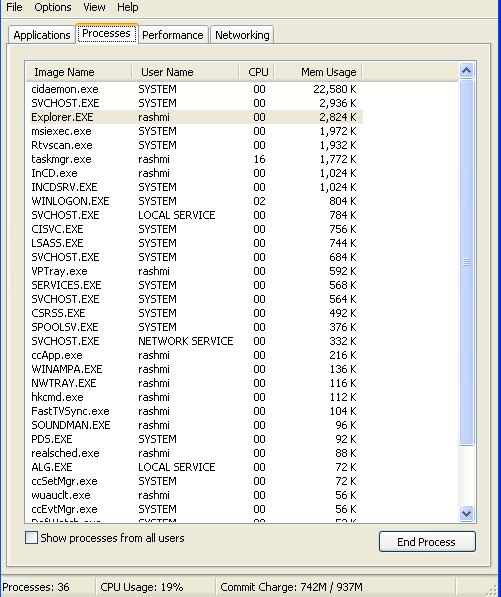The height and width of the screenshot is (597, 501).
Task: Sort processes by CPU column header
Action: (x=257, y=72)
